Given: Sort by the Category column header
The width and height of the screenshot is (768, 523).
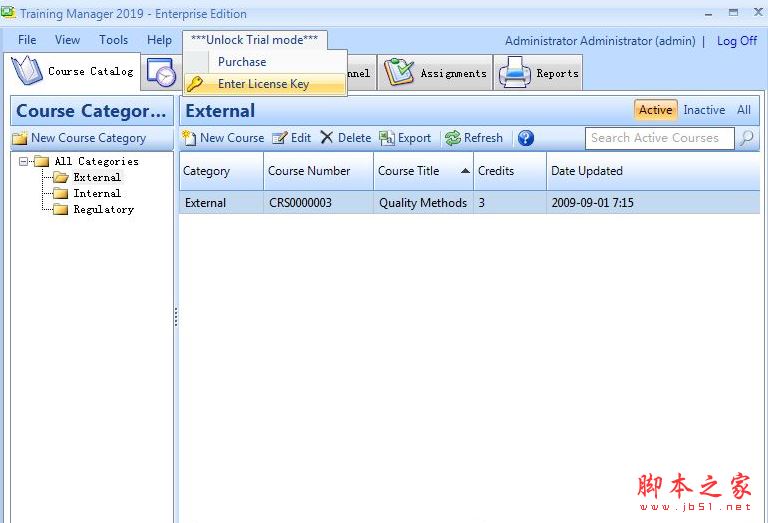Looking at the screenshot, I should click(x=221, y=171).
